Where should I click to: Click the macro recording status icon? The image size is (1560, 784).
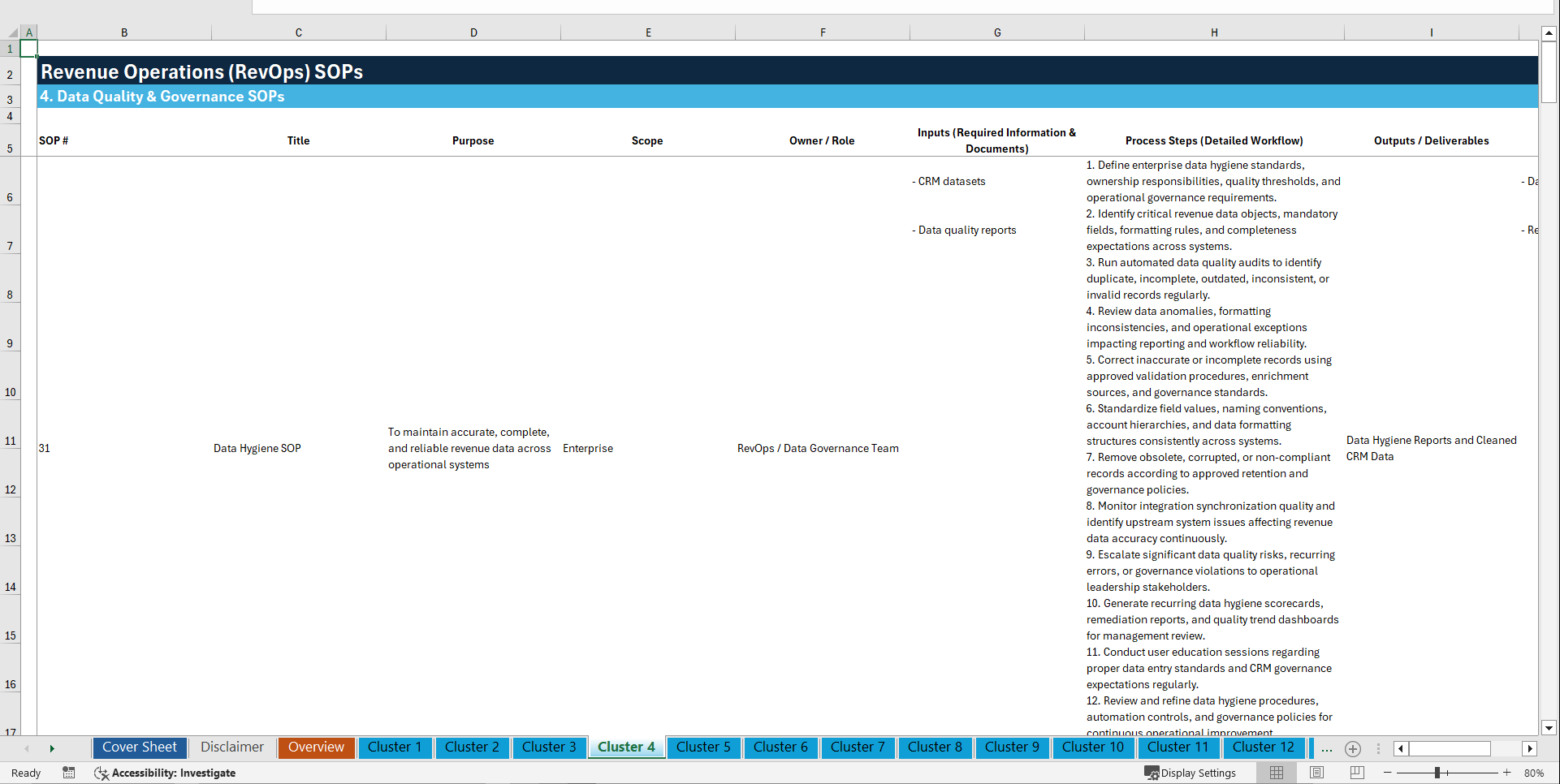(x=69, y=773)
